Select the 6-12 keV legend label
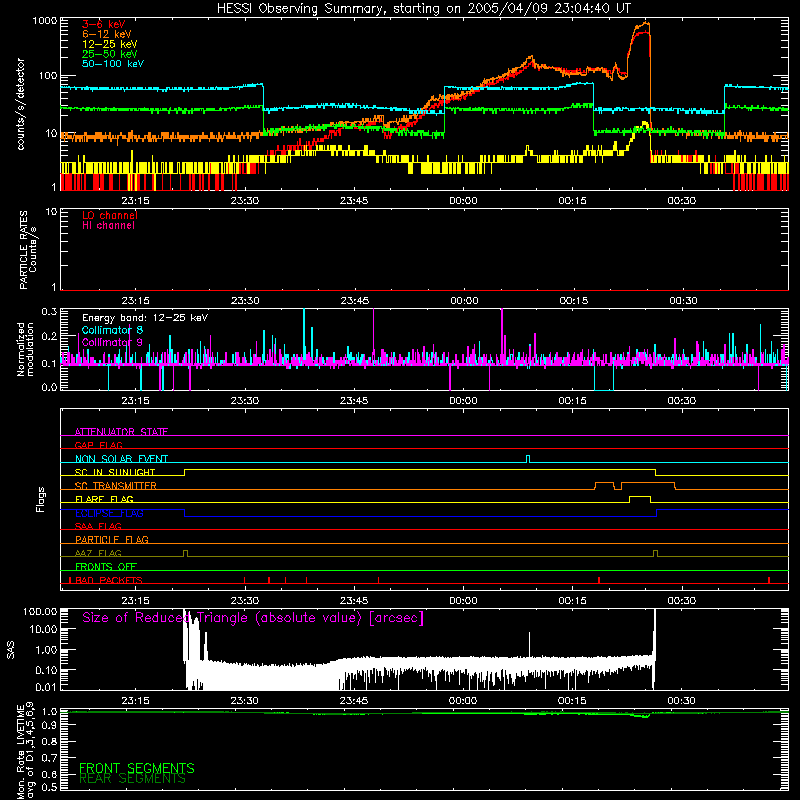Viewport: 800px width, 800px height. tap(107, 34)
